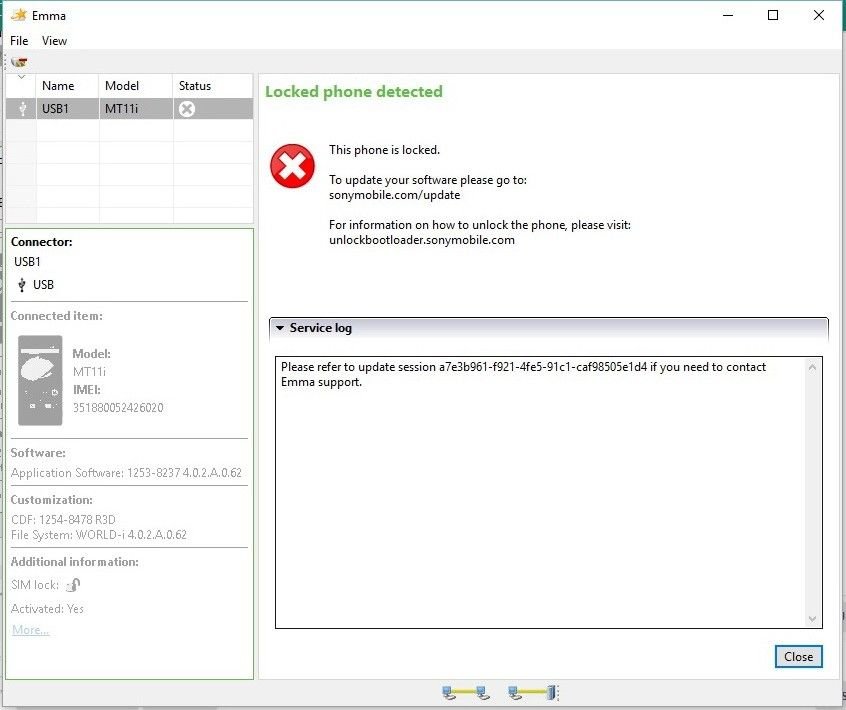Click the second server connection status icon

tap(533, 692)
